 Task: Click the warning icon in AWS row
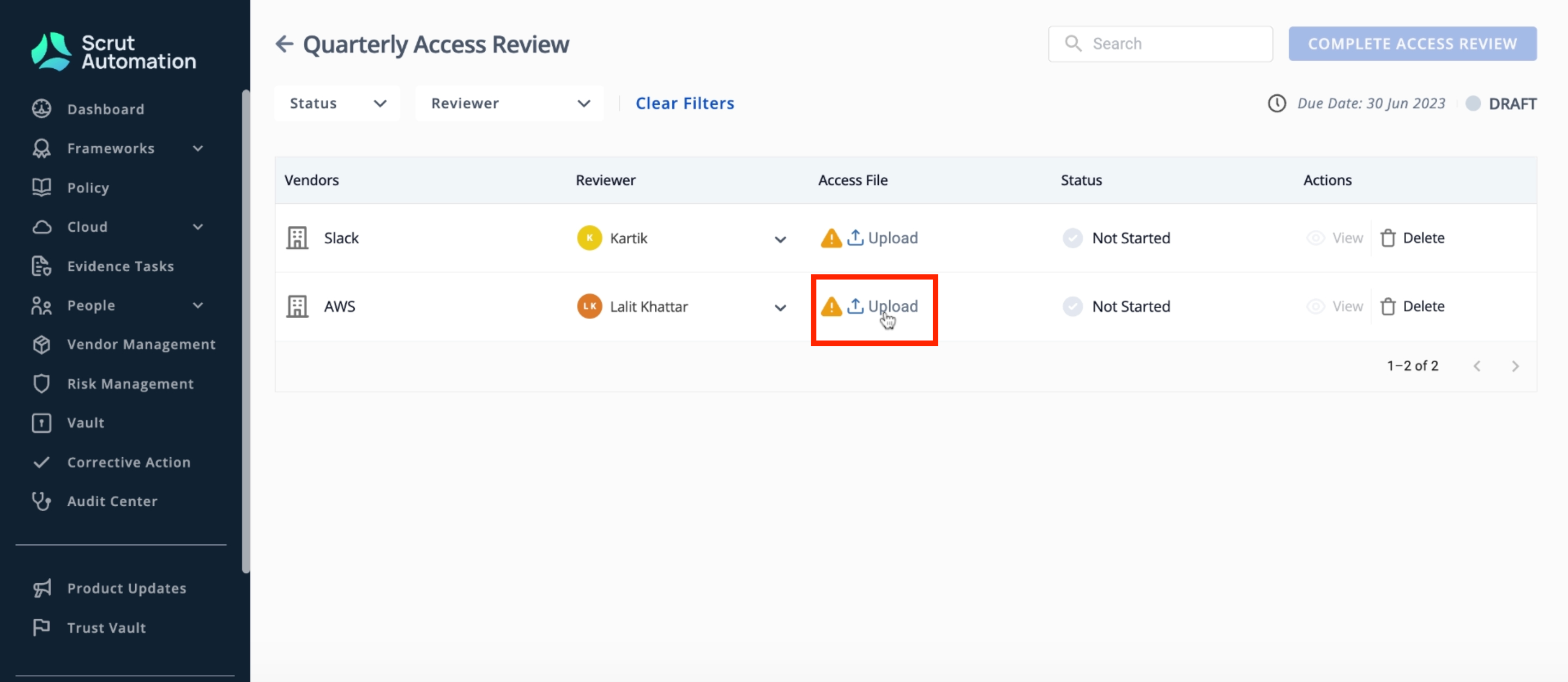831,306
